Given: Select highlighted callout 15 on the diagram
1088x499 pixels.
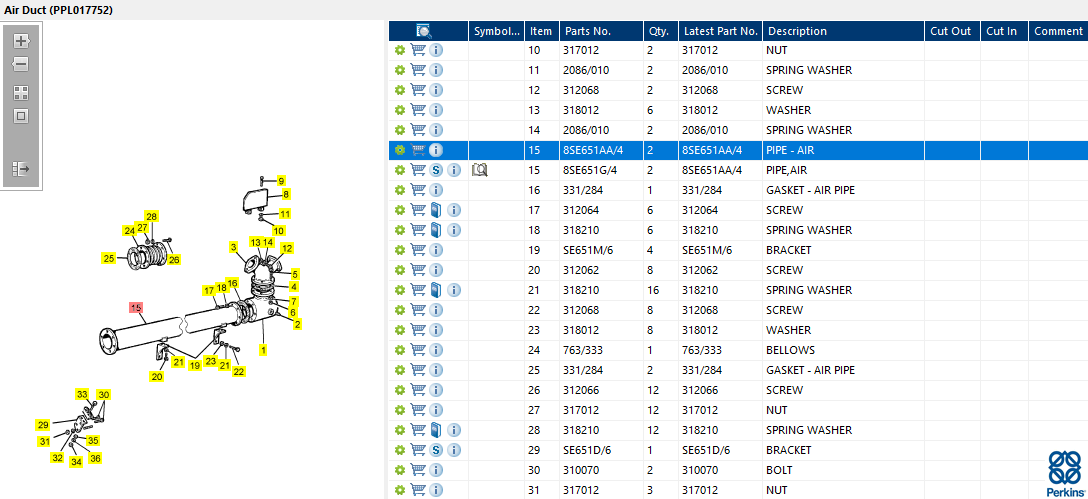Looking at the screenshot, I should [137, 307].
